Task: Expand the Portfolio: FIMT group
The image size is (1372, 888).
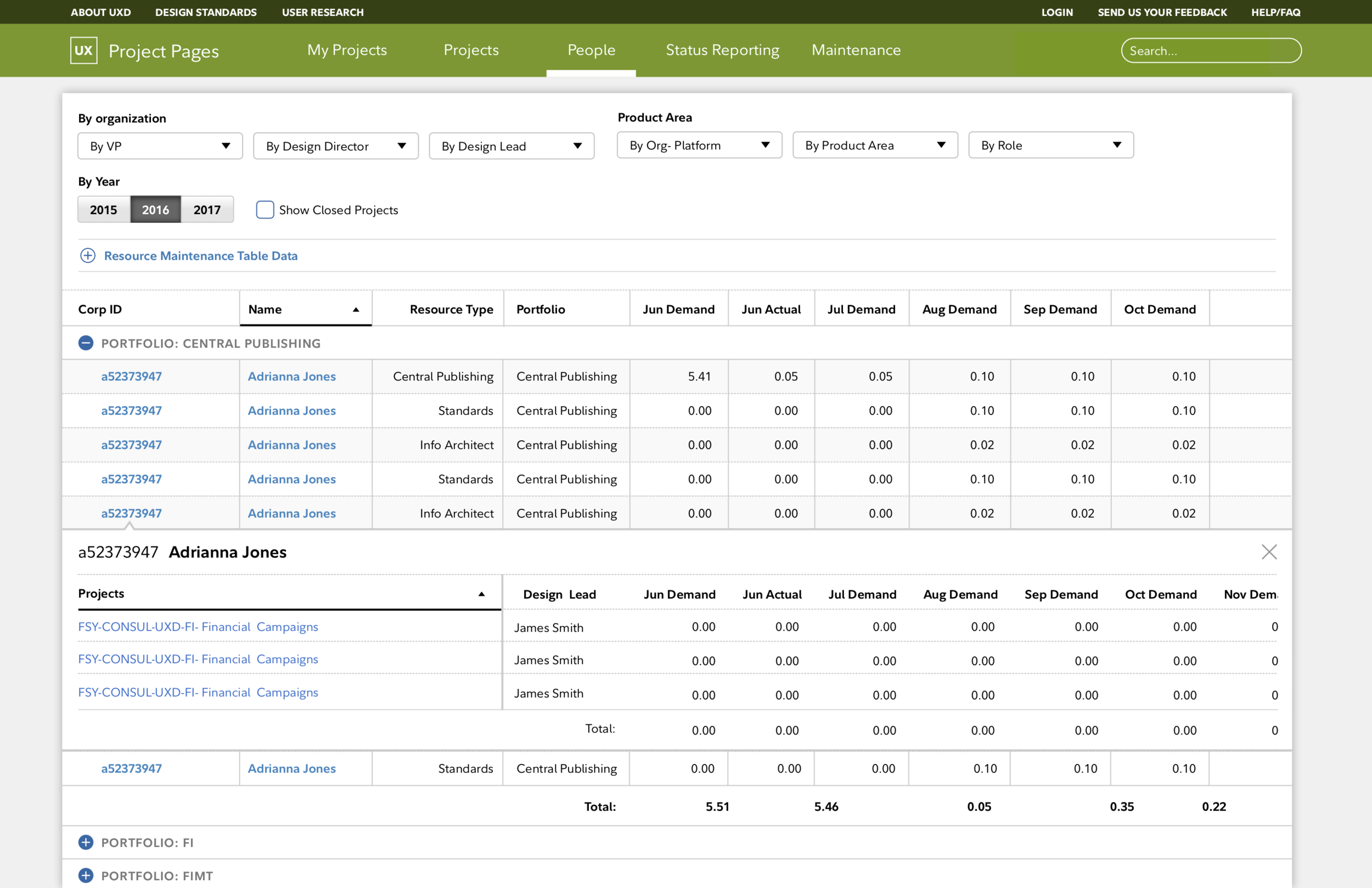Action: pos(86,875)
